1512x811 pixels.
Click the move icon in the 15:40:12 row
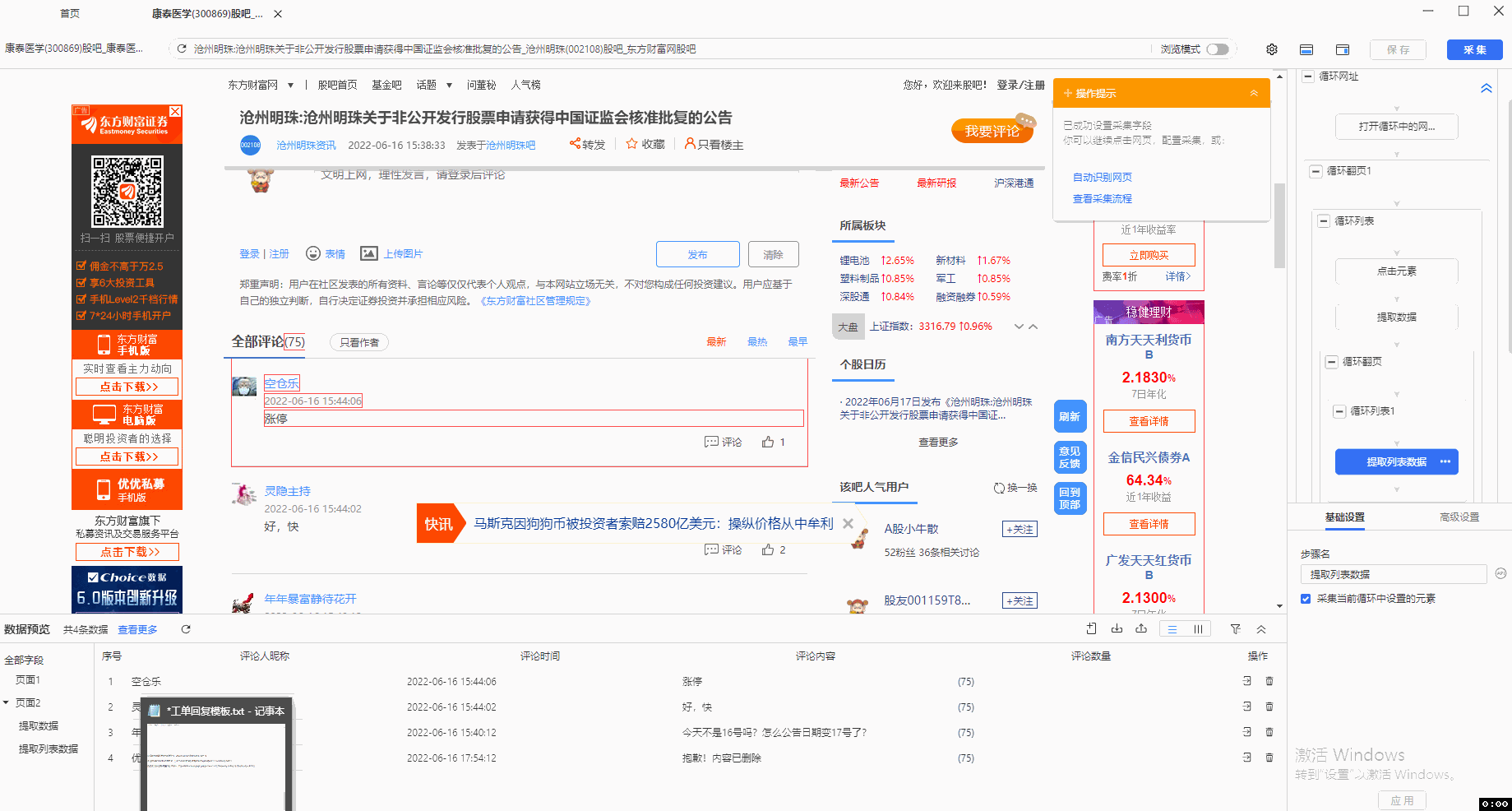[x=1247, y=732]
